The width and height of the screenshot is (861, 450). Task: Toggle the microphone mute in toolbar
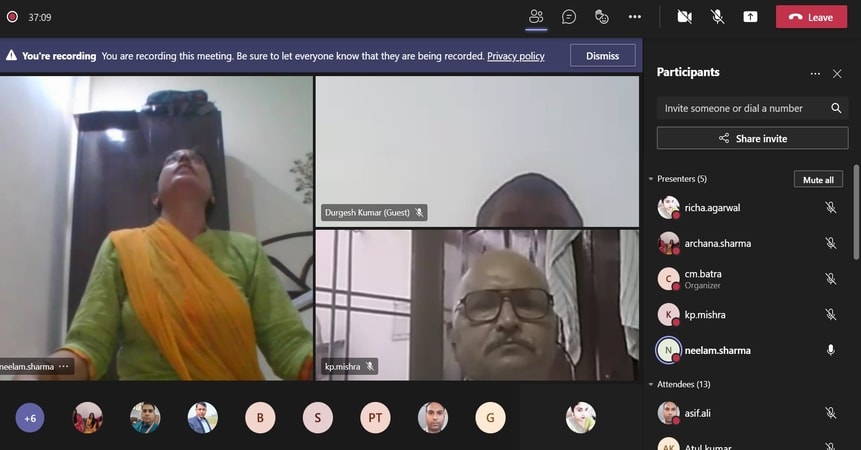point(717,17)
